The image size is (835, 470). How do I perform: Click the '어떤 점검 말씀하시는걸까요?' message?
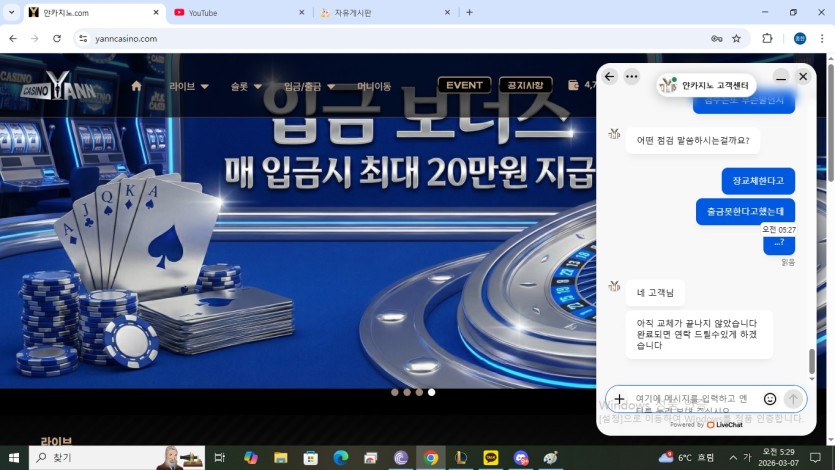click(693, 141)
